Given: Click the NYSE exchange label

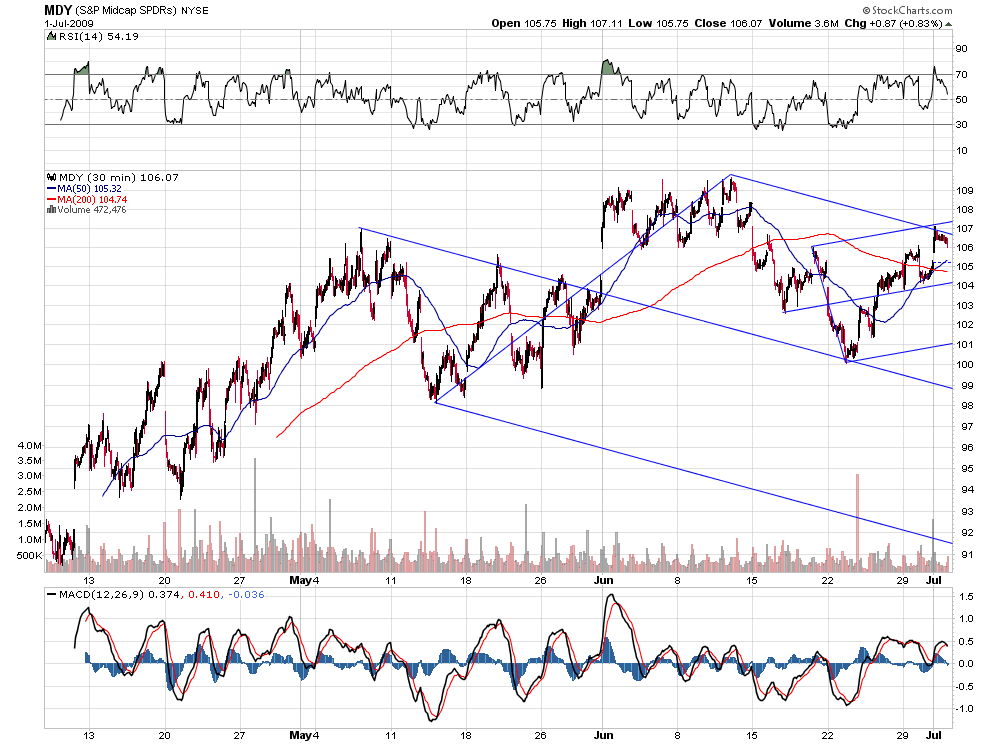Looking at the screenshot, I should pos(195,11).
